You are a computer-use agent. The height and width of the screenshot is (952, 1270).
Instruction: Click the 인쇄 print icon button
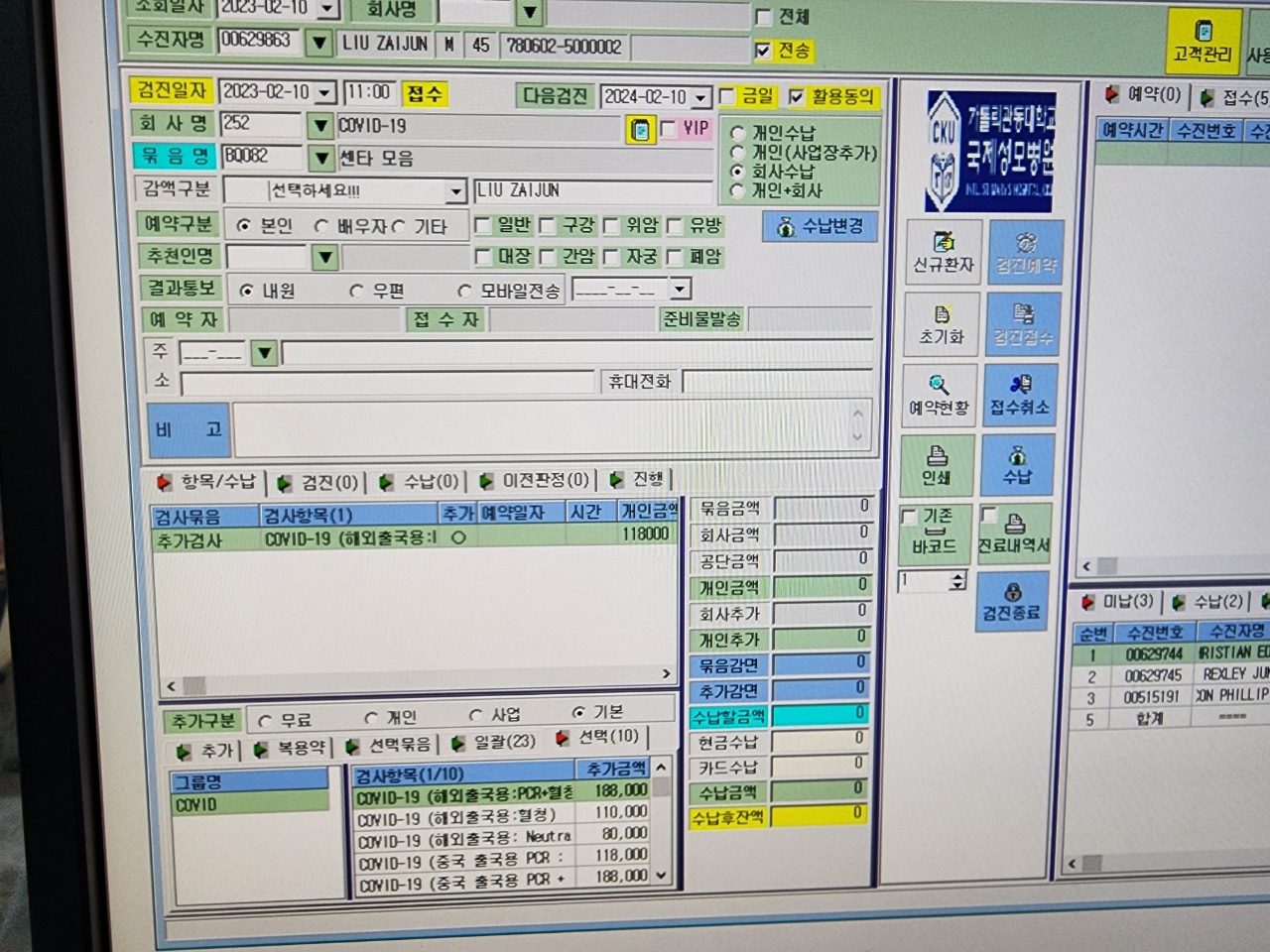(x=937, y=466)
